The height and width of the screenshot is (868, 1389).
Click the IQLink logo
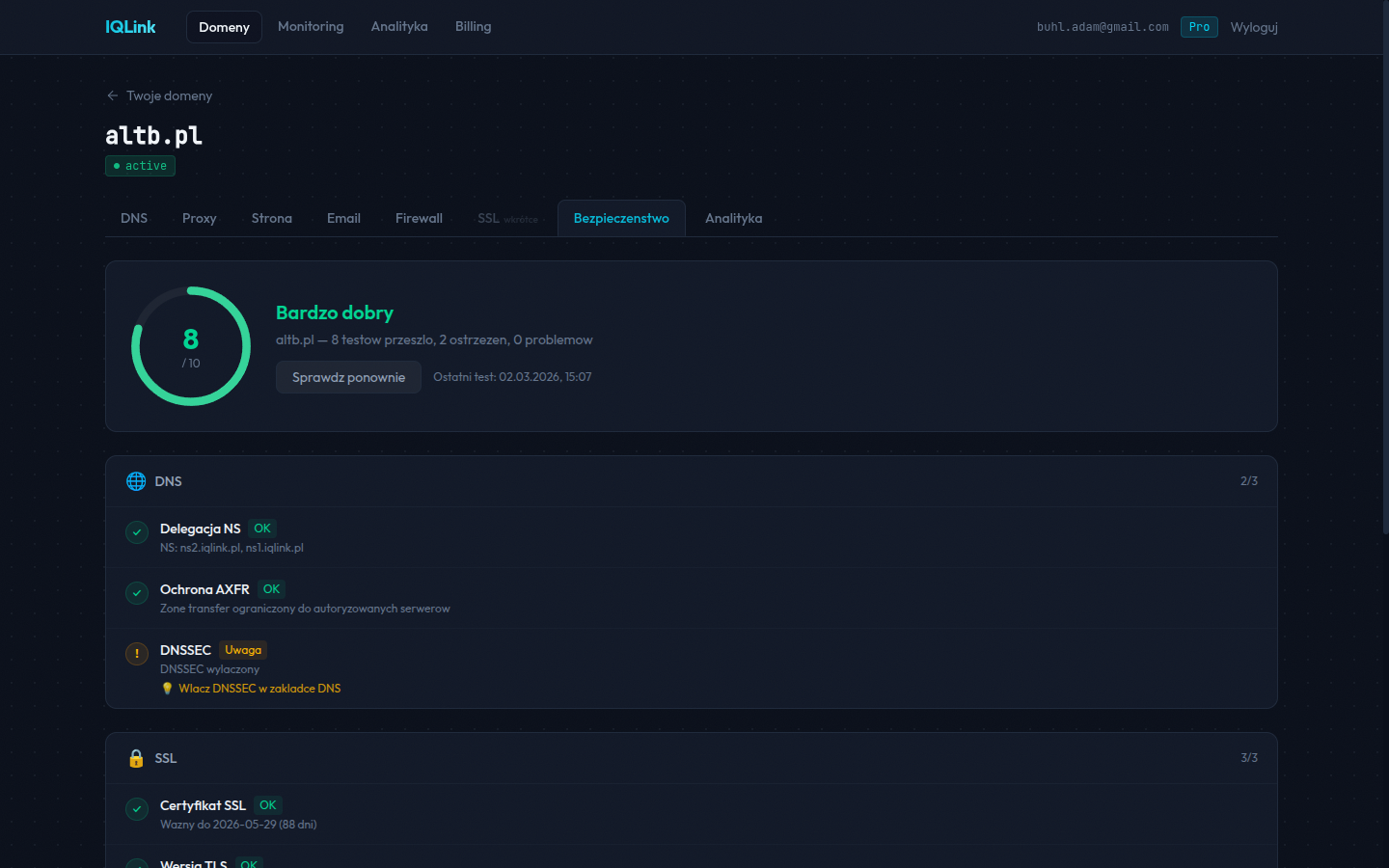coord(130,27)
